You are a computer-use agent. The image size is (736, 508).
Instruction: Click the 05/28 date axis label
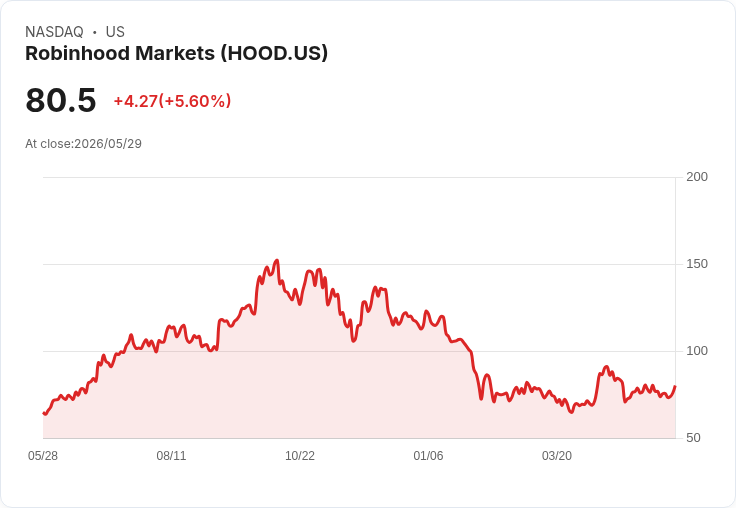tap(43, 456)
